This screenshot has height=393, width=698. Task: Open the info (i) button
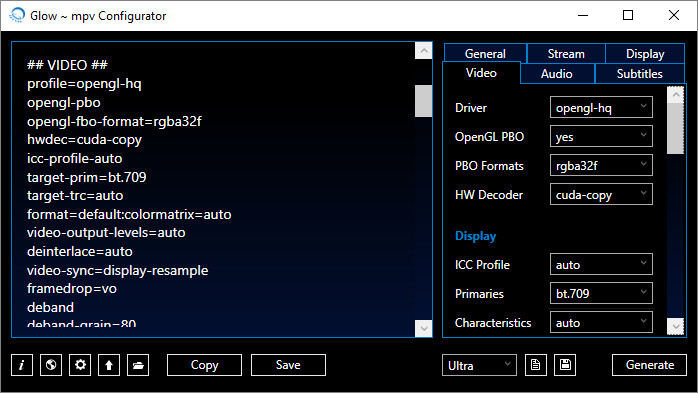(22, 365)
